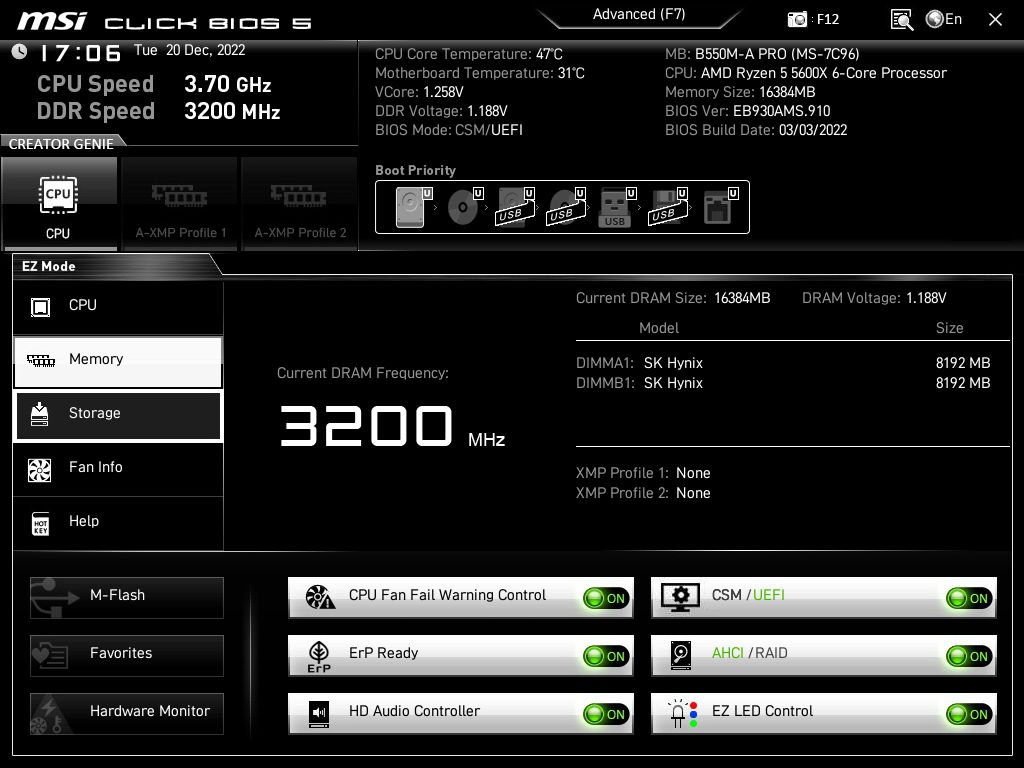
Task: Open the search magnifier icon in the header
Action: click(x=902, y=20)
